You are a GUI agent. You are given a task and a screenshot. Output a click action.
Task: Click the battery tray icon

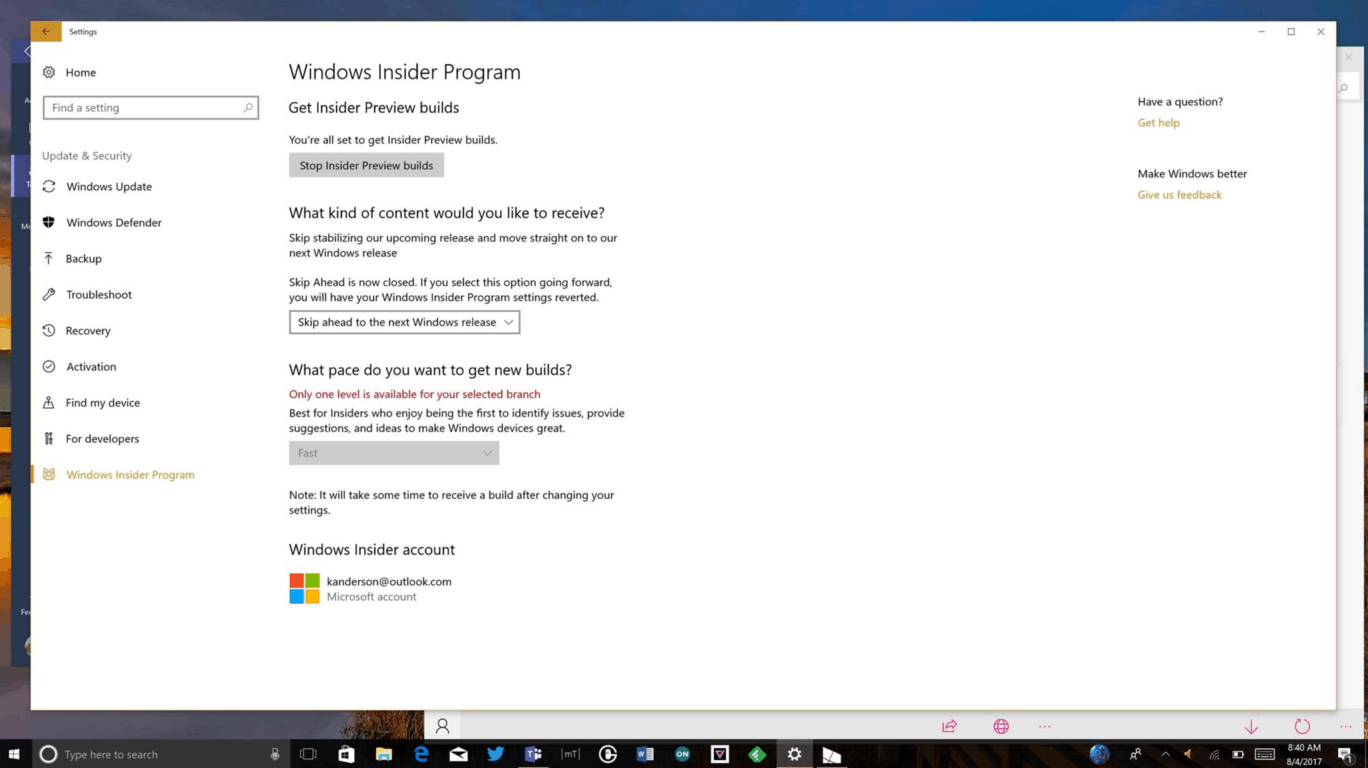click(1238, 754)
